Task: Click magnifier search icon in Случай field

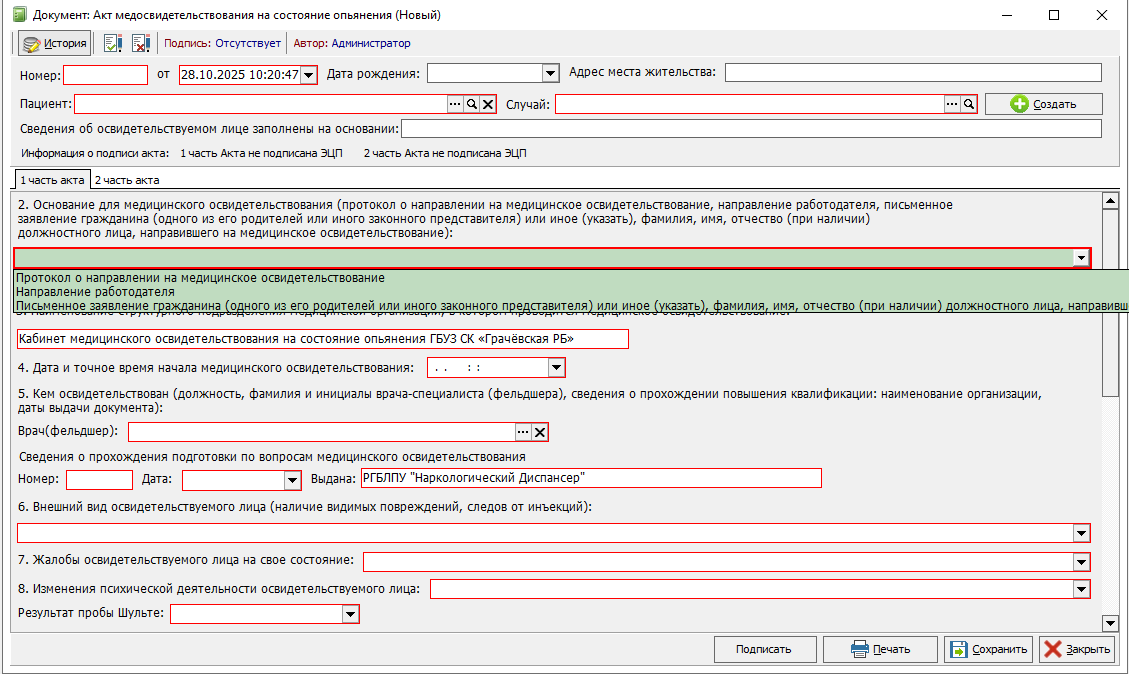Action: (x=968, y=104)
